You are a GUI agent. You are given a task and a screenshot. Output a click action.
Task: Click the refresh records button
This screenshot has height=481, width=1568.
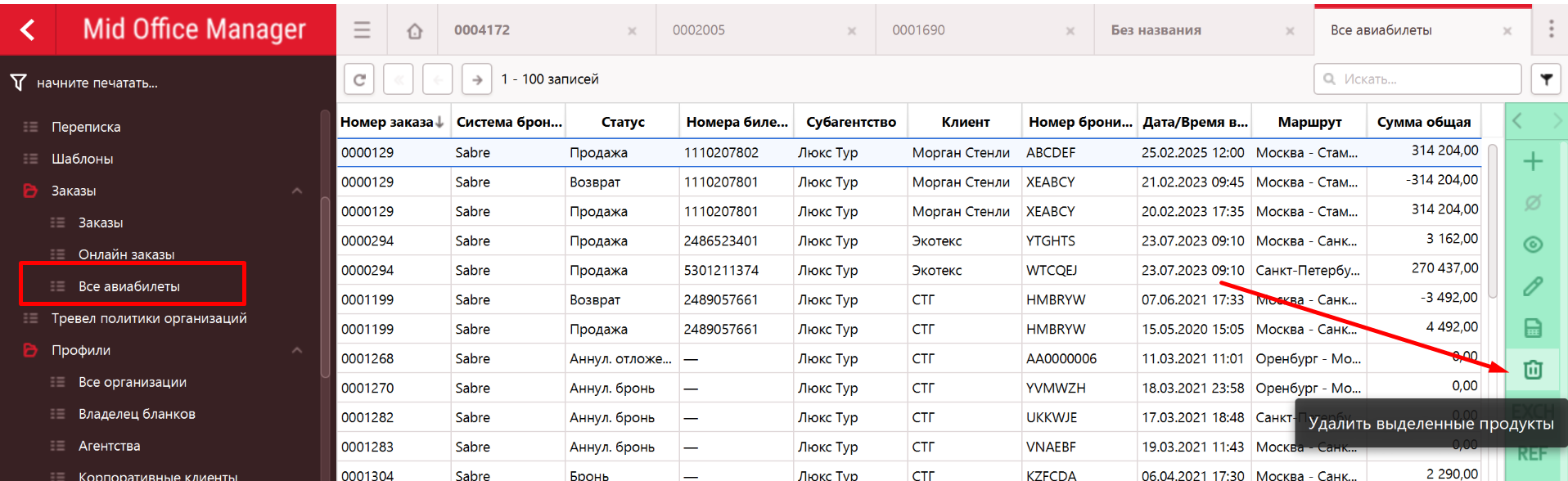tap(359, 79)
